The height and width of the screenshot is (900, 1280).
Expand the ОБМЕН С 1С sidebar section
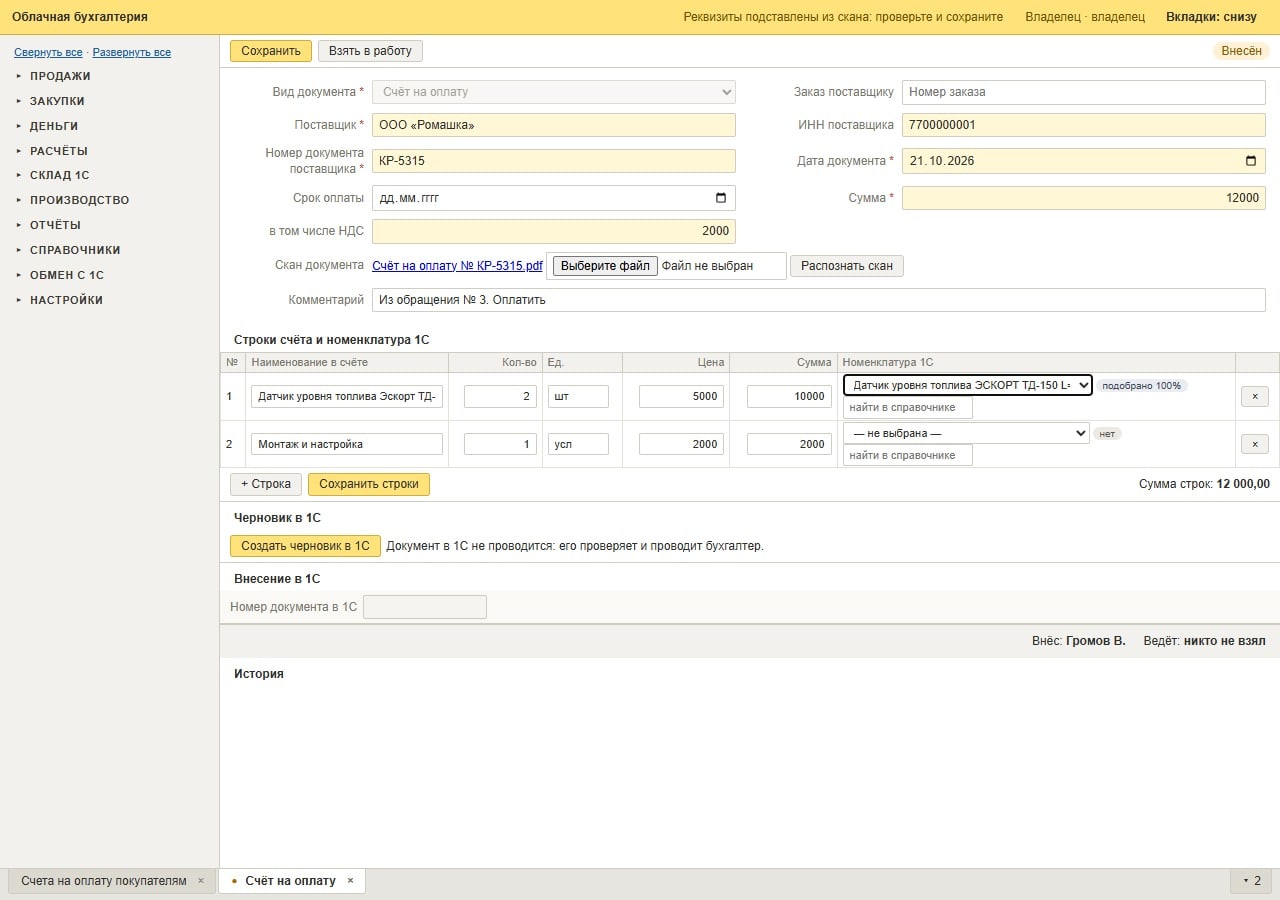point(67,275)
